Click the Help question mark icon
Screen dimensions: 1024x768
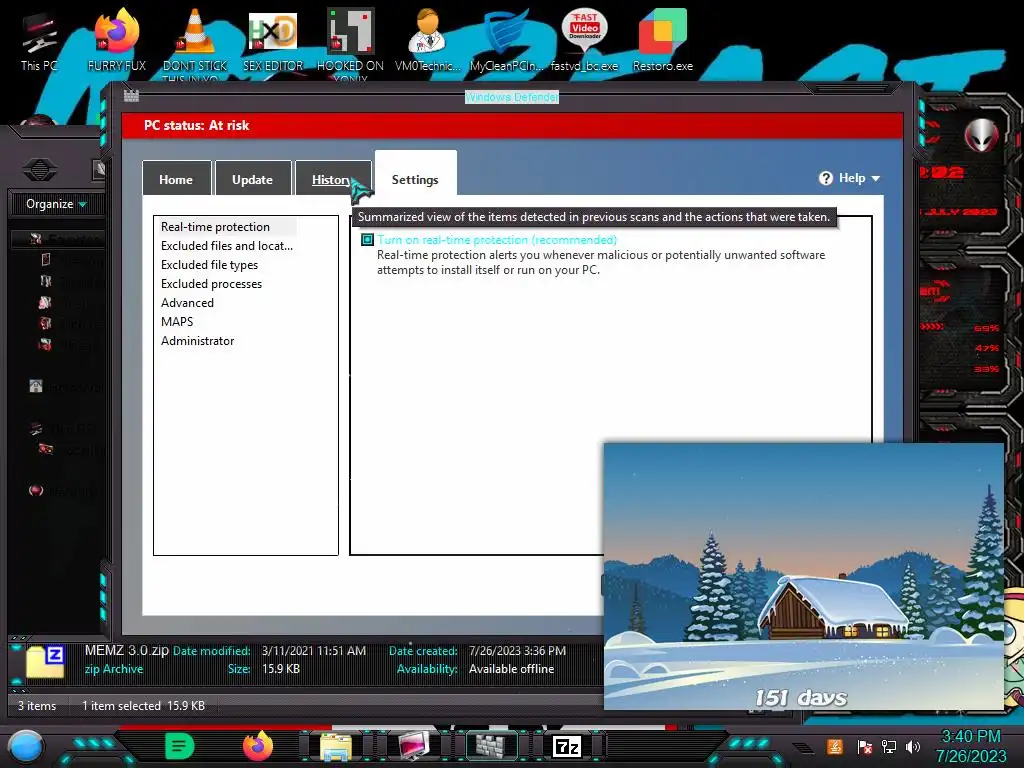click(x=825, y=178)
